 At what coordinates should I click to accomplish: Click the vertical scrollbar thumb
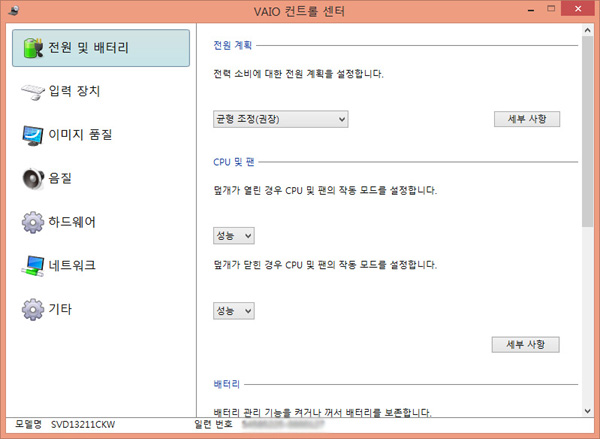coord(587,132)
